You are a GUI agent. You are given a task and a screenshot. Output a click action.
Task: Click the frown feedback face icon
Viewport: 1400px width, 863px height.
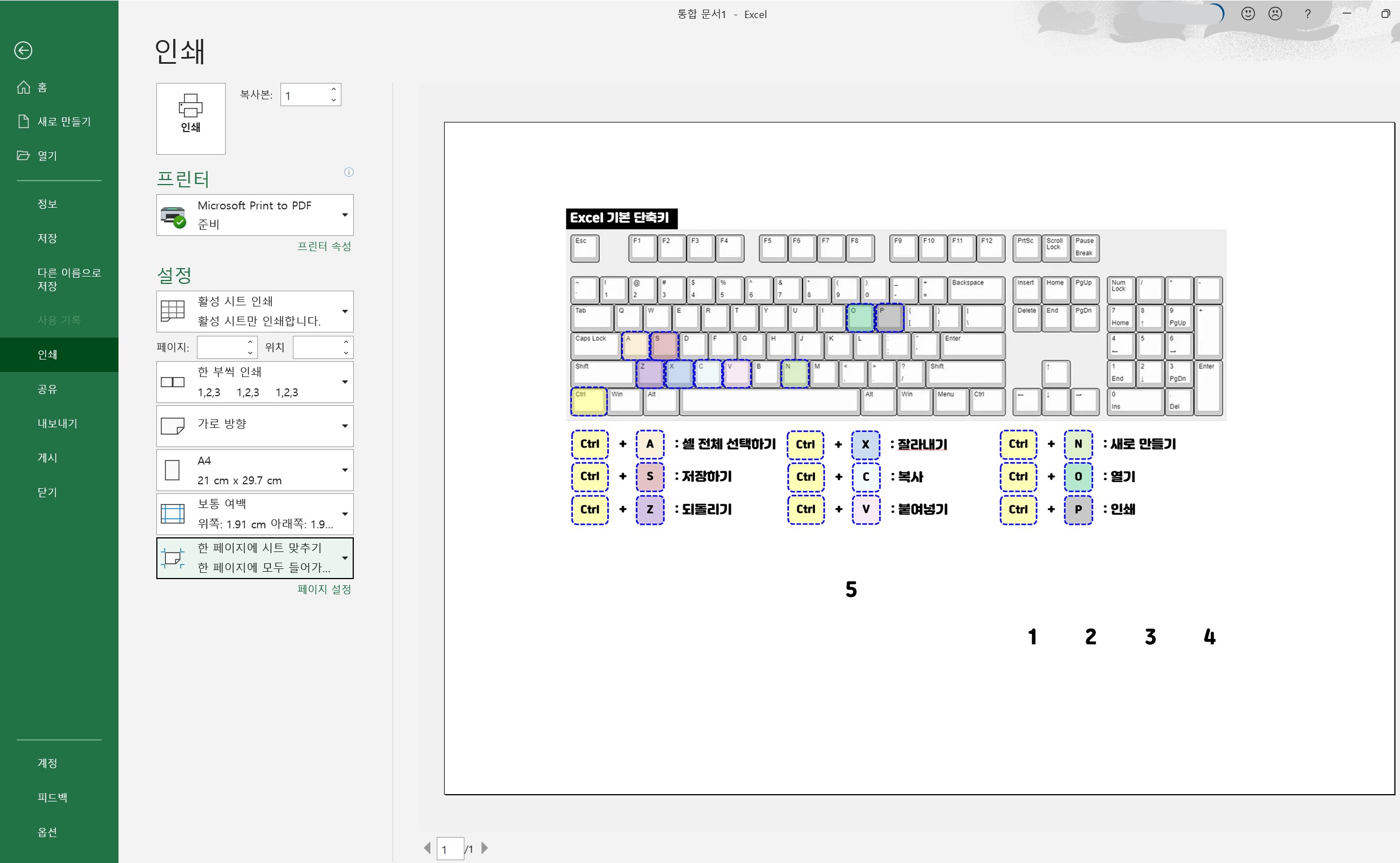(x=1275, y=14)
